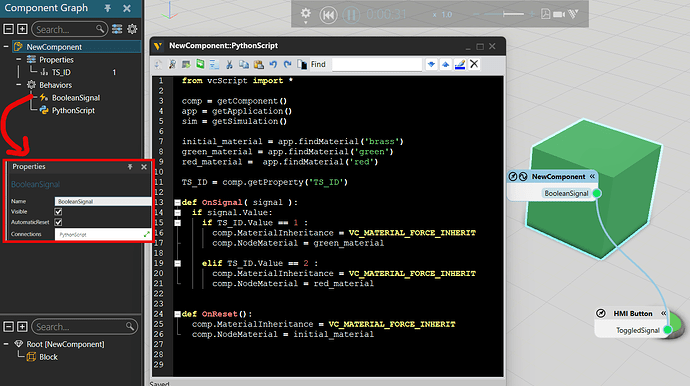Select TS_ID property in tree
Viewport: 690px width, 386px height.
pos(61,72)
